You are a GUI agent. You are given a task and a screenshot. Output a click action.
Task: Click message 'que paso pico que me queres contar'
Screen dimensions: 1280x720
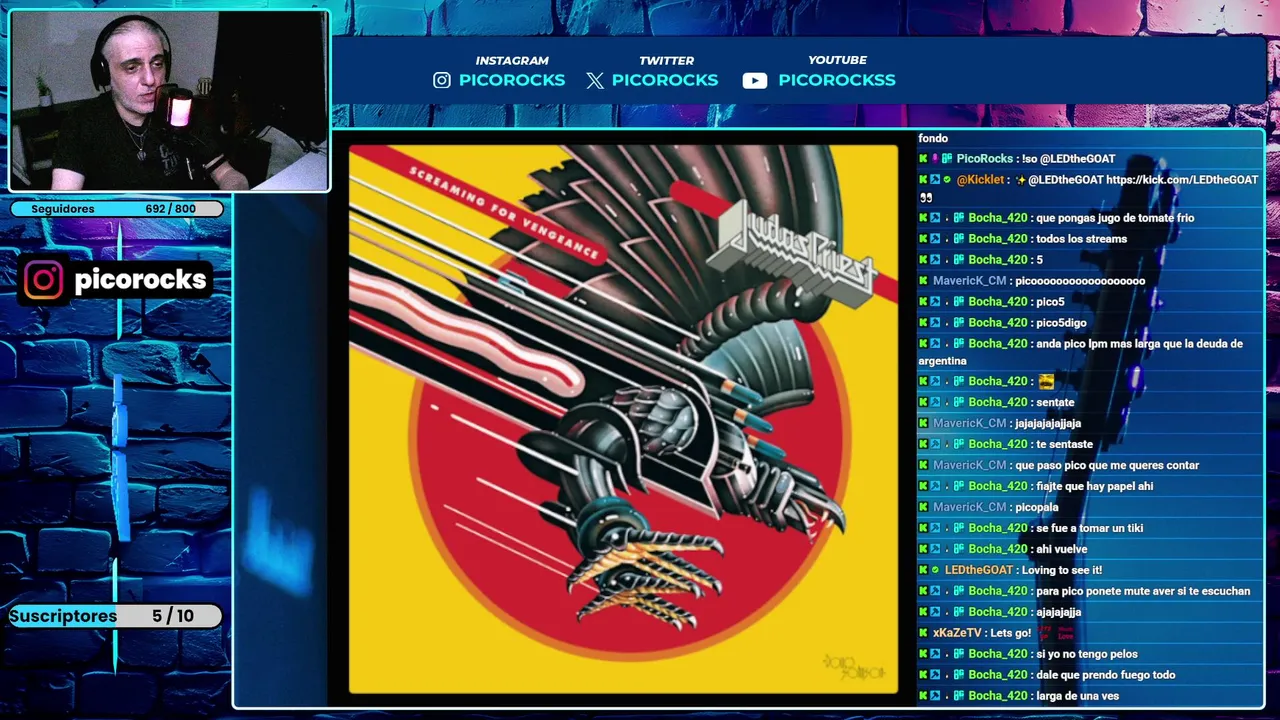tap(1106, 465)
